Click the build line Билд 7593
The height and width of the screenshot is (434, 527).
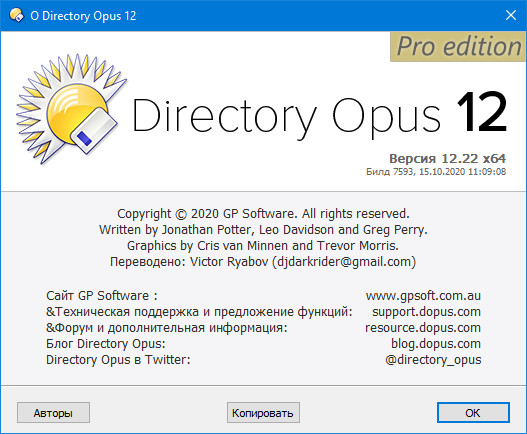pos(436,172)
